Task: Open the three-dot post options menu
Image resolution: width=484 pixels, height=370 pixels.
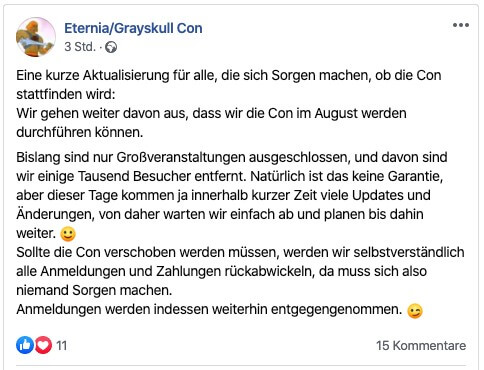Action: 461,25
